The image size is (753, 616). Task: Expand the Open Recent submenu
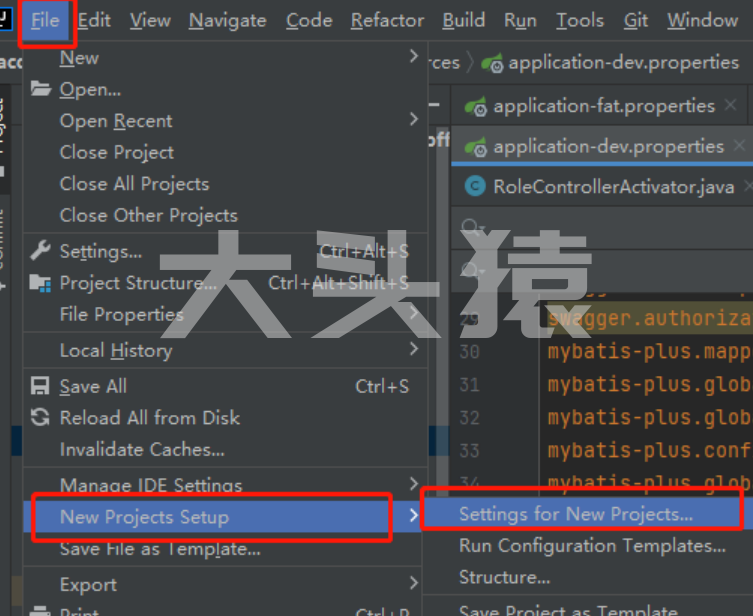coord(414,119)
